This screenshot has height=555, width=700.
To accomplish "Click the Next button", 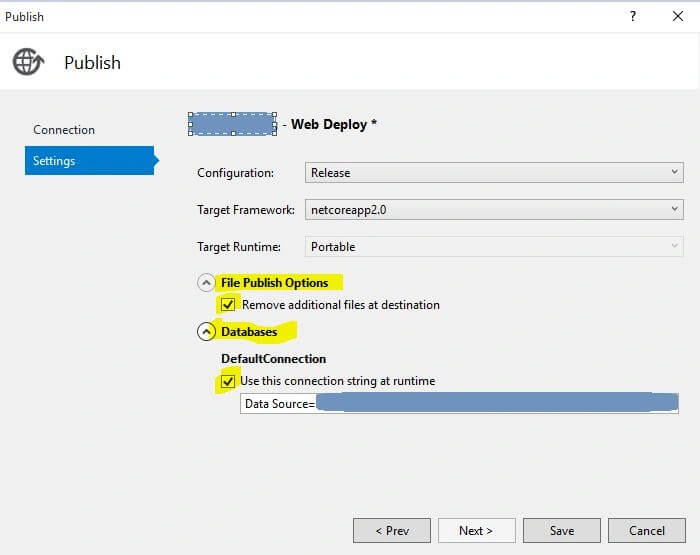I will [476, 531].
